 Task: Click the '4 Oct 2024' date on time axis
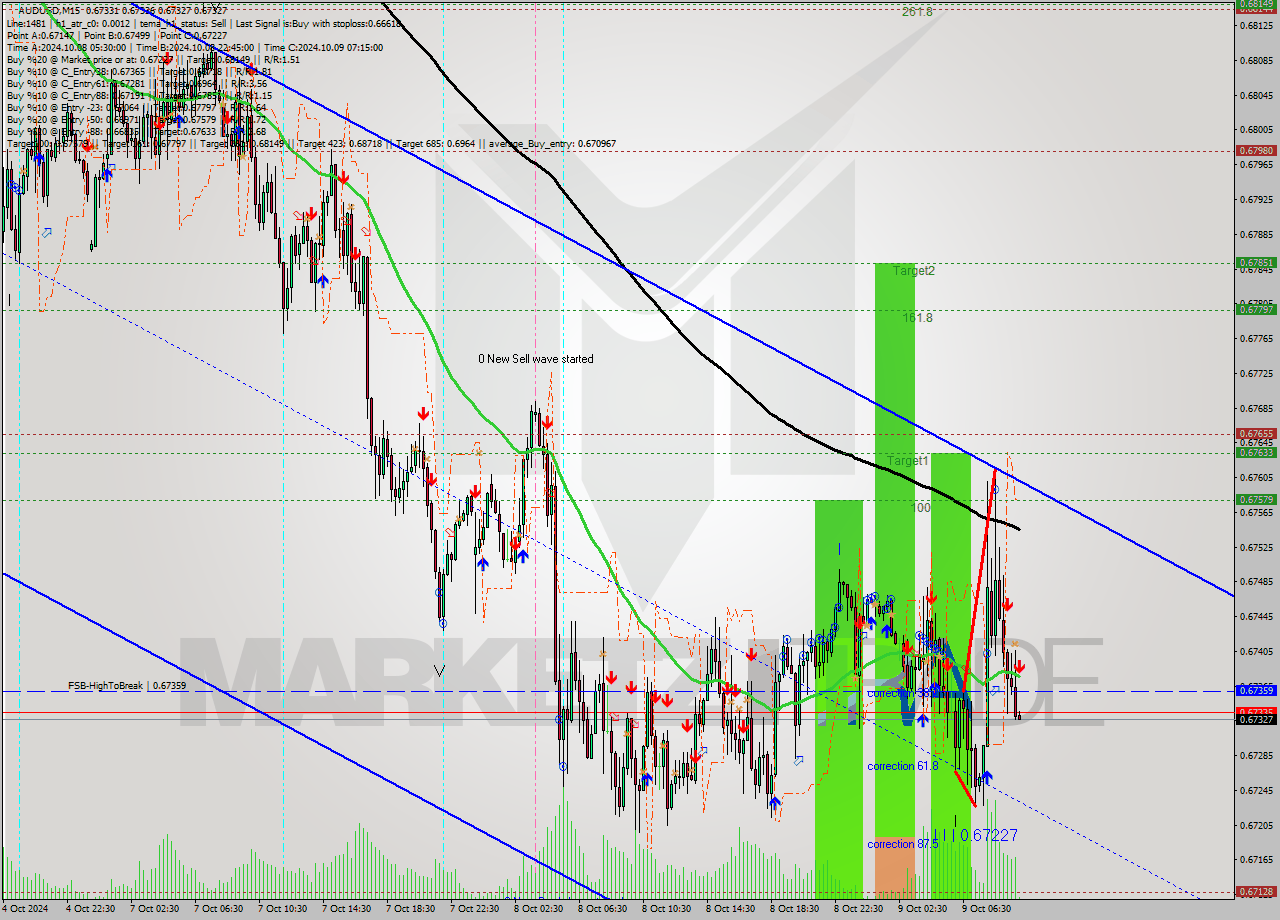tap(25, 909)
